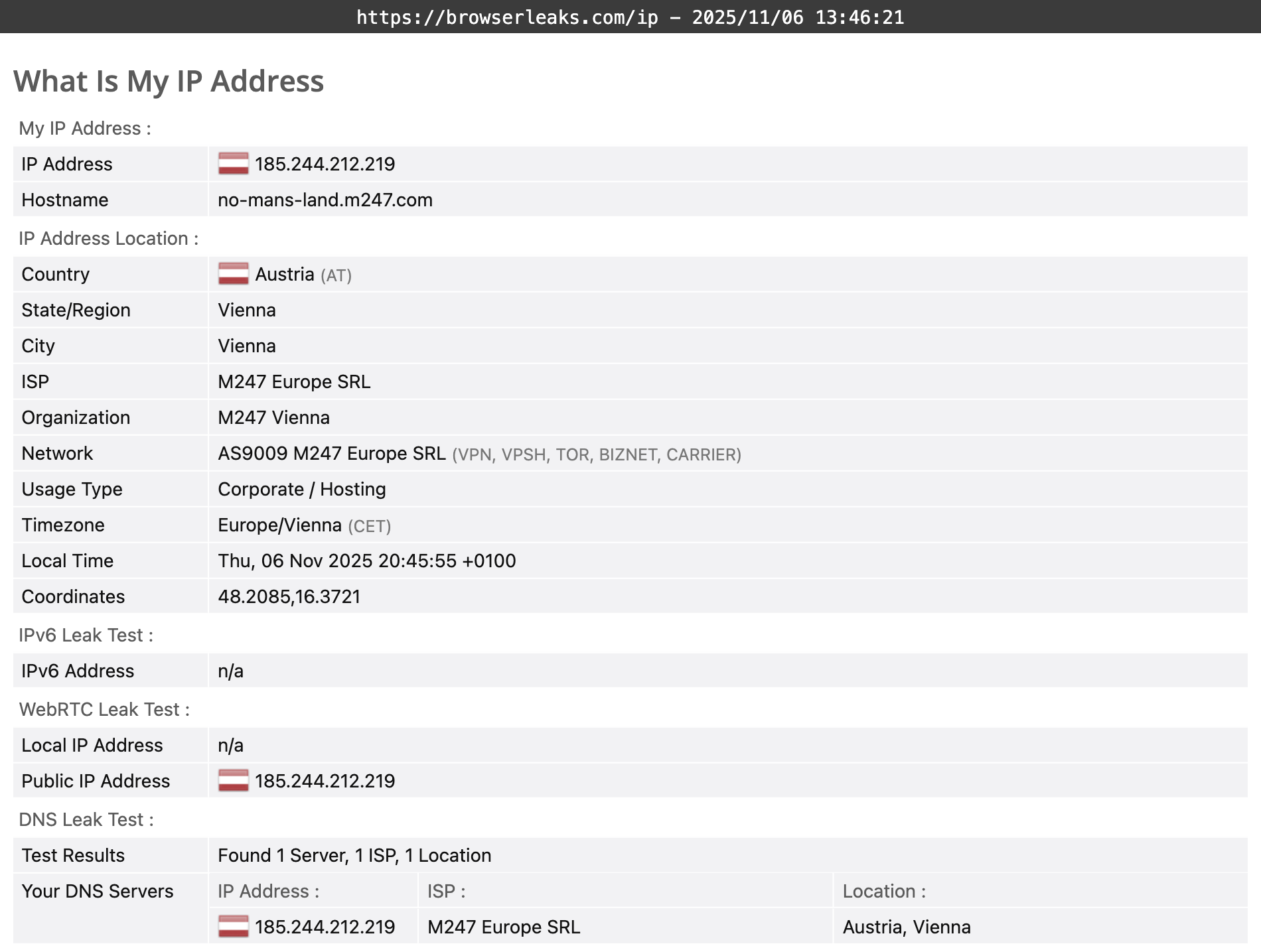The width and height of the screenshot is (1261, 952).
Task: Select the Organization value M247 Vienna
Action: tap(273, 417)
